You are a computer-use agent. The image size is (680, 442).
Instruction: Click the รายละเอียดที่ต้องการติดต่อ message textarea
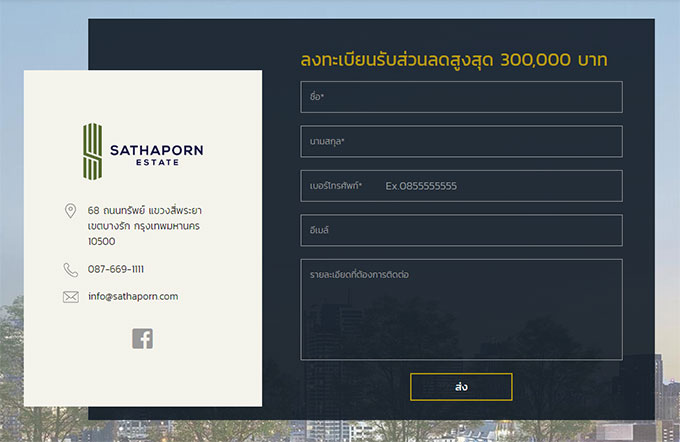(461, 310)
